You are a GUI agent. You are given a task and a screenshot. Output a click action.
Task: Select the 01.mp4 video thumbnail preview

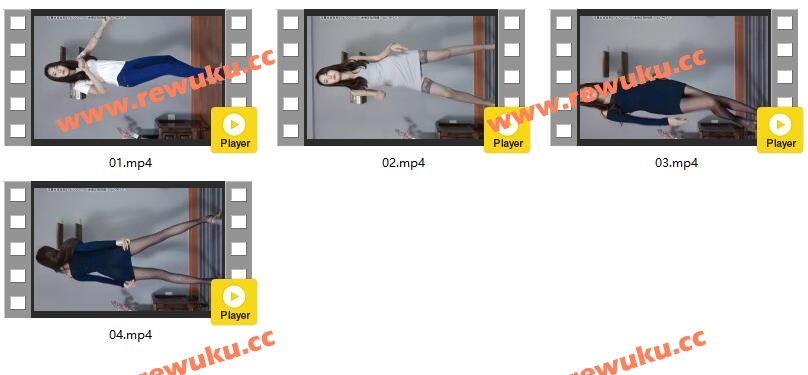(128, 77)
